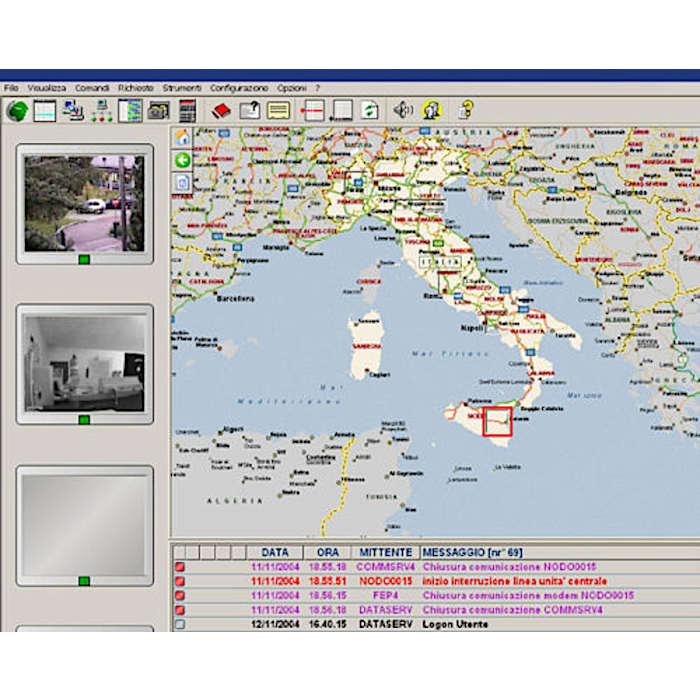
Task: Toggle green indicator under indoor camera view
Action: click(x=84, y=420)
